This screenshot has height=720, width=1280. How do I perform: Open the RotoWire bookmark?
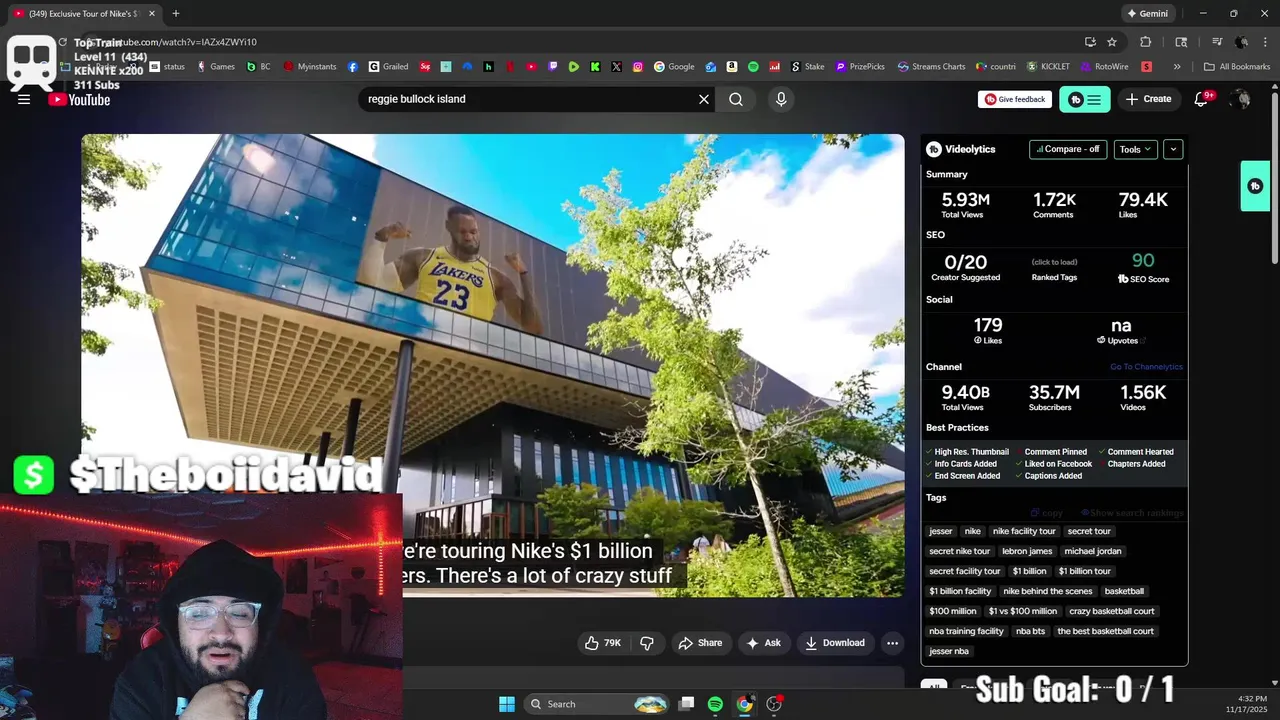click(x=1105, y=67)
